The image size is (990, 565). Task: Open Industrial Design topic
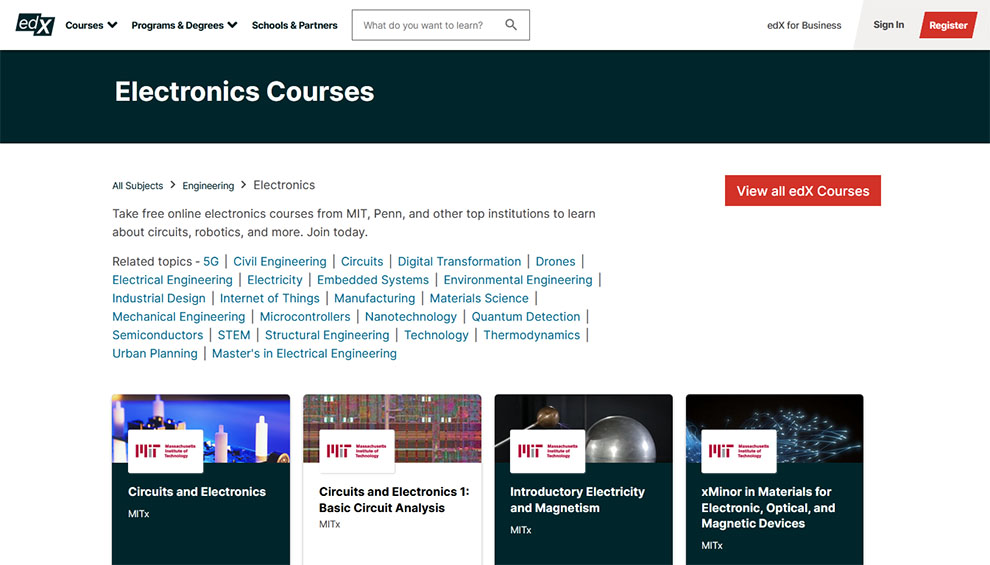pyautogui.click(x=159, y=298)
